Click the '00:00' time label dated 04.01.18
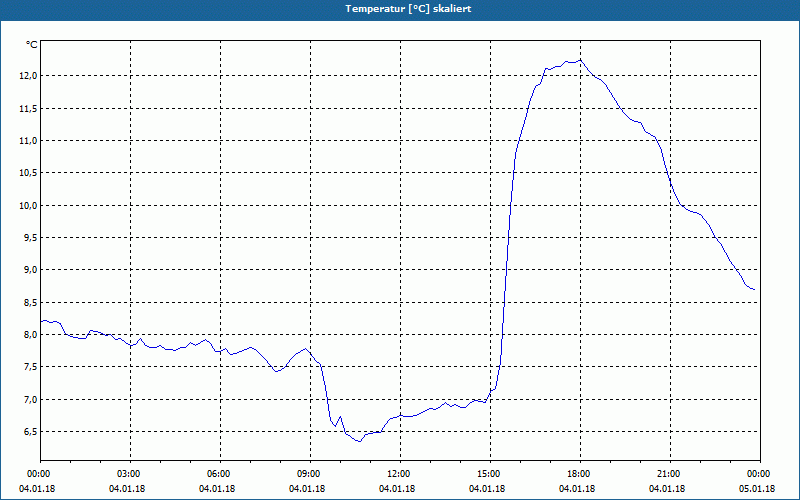The image size is (800, 500). pos(37,474)
